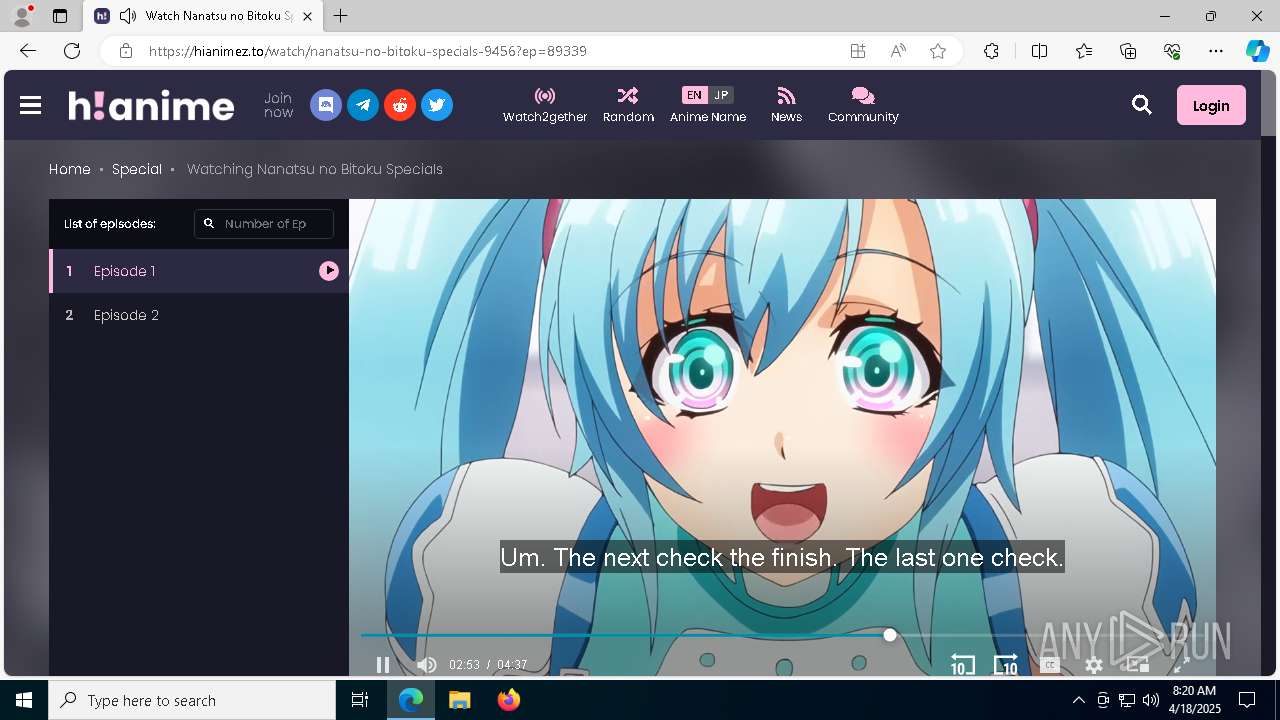This screenshot has height=720, width=1280.
Task: Open system volume control
Action: point(1151,700)
